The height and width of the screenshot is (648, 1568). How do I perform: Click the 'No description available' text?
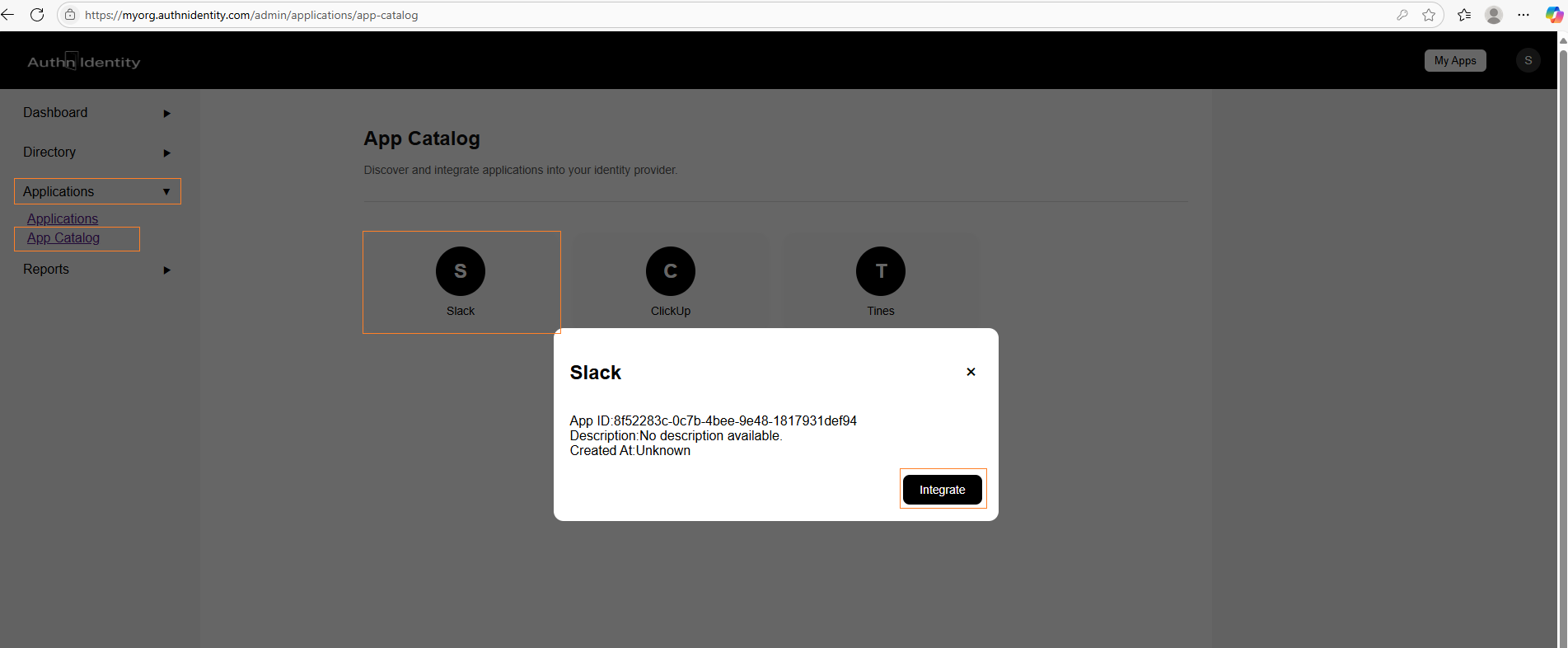pos(711,435)
